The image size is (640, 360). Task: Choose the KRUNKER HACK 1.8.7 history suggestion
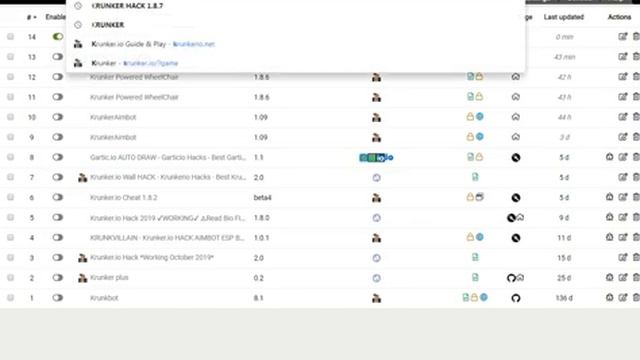tap(296, 6)
